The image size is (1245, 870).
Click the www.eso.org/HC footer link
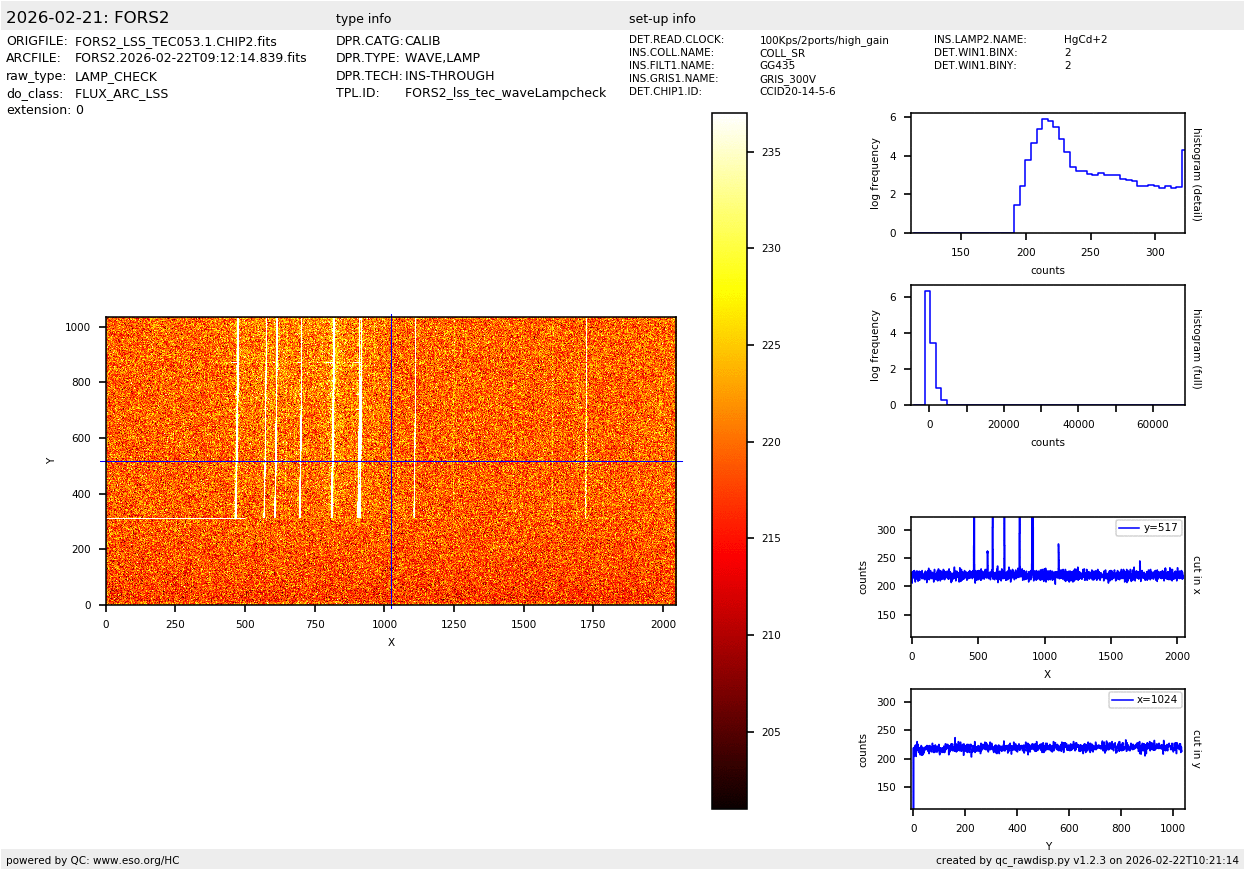point(136,861)
